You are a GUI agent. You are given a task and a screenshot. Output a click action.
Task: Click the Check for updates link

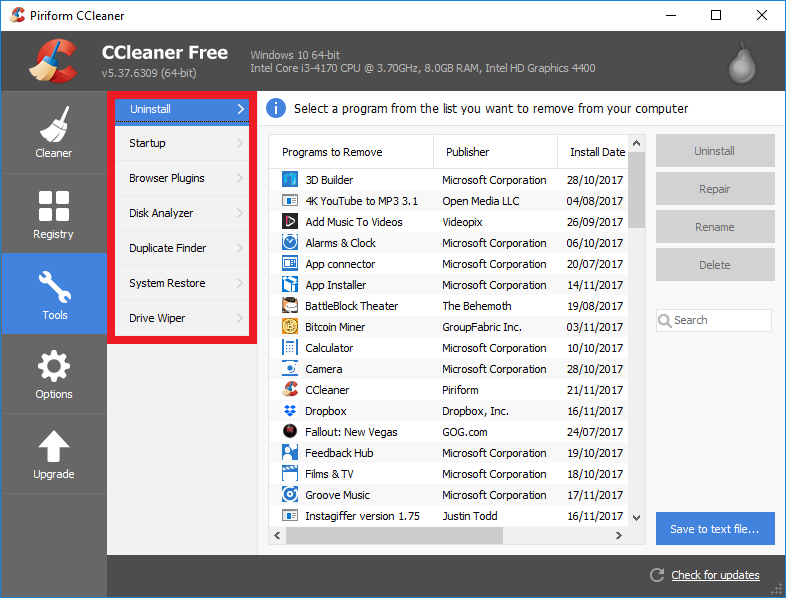pyautogui.click(x=715, y=575)
